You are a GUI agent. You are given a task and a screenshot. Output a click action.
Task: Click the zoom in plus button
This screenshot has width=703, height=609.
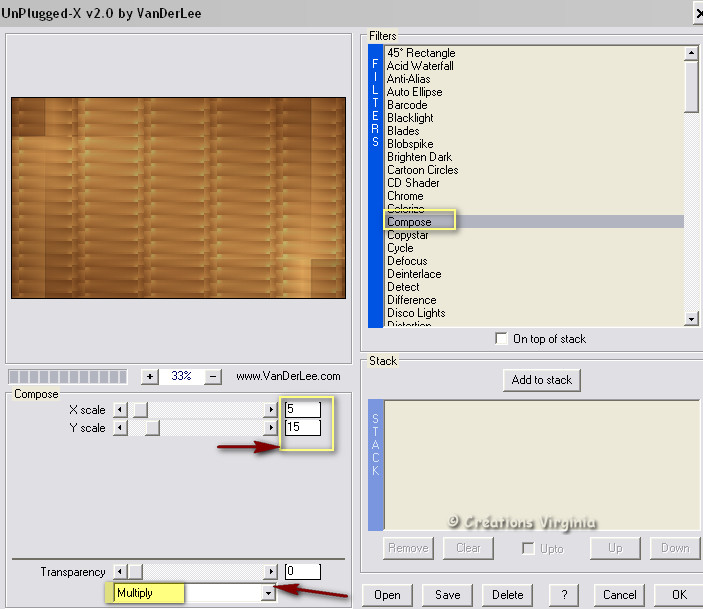coord(149,377)
